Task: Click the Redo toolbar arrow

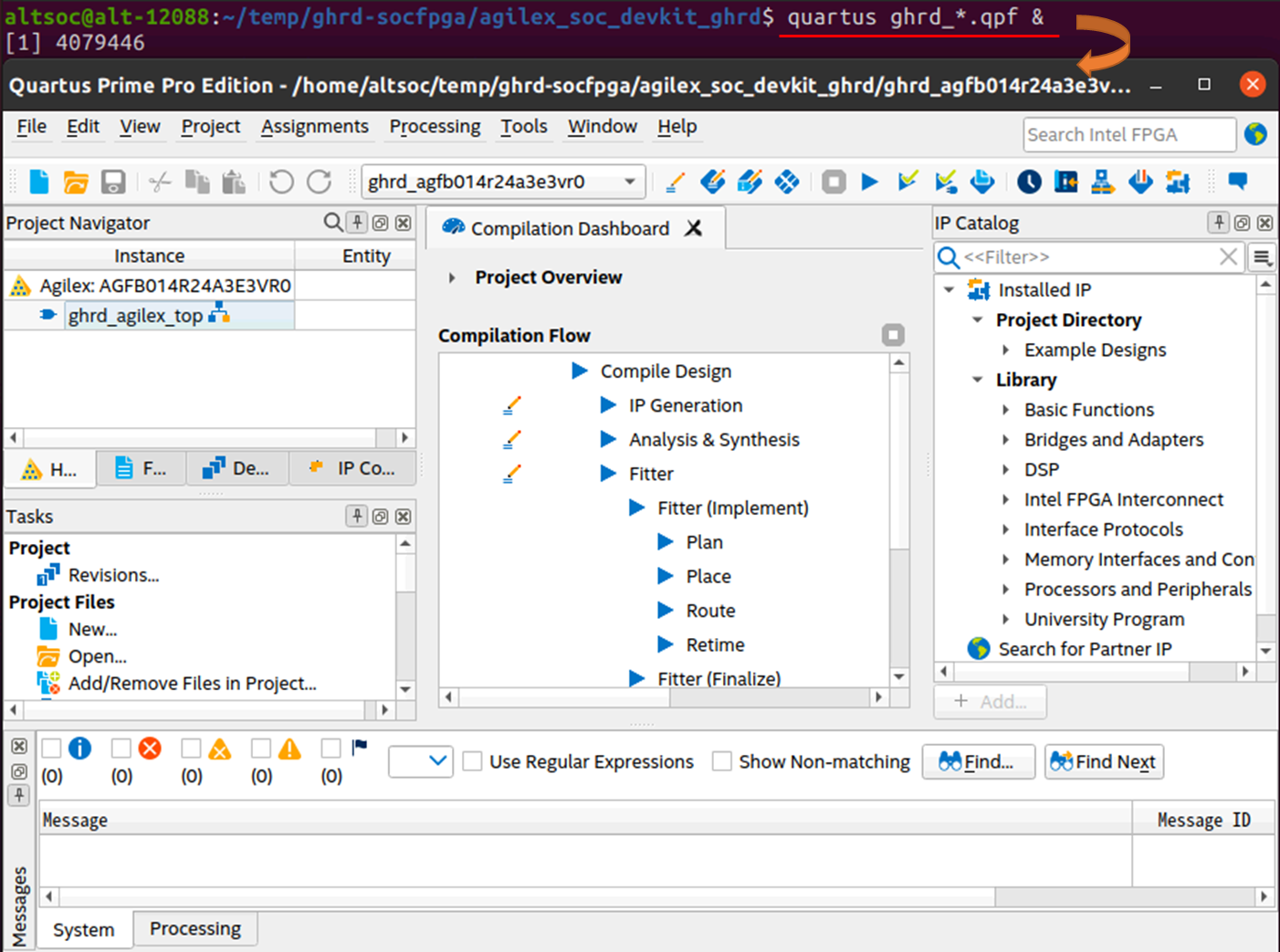Action: tap(319, 182)
